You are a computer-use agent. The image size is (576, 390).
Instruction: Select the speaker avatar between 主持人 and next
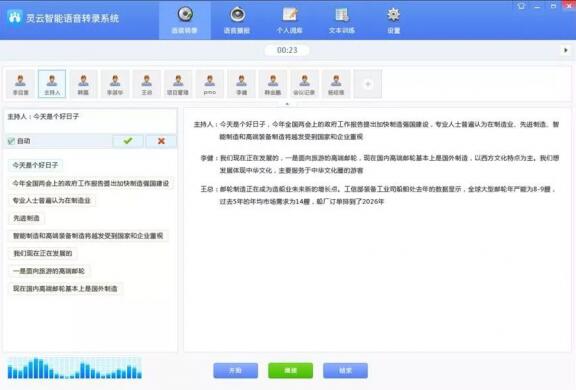click(83, 84)
